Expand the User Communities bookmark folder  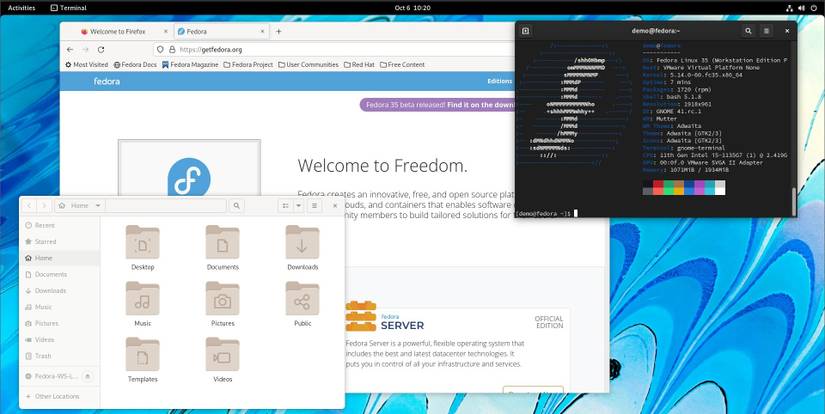click(x=308, y=65)
